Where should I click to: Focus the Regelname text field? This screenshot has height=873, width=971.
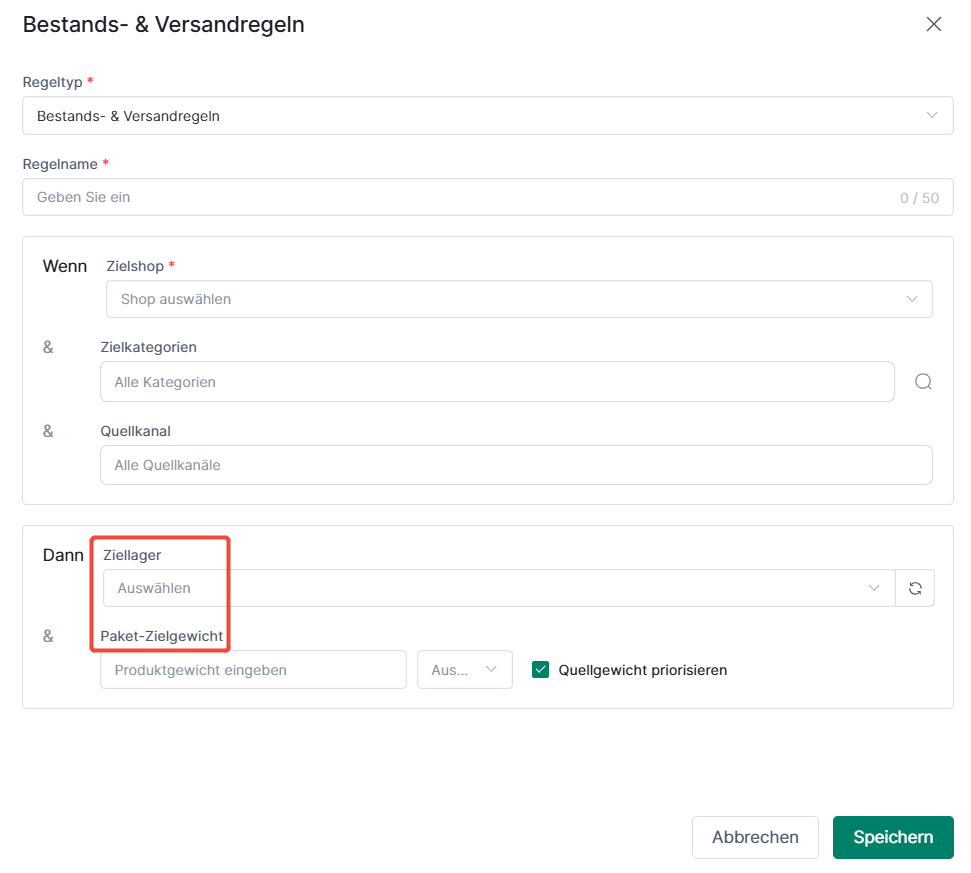pos(487,198)
